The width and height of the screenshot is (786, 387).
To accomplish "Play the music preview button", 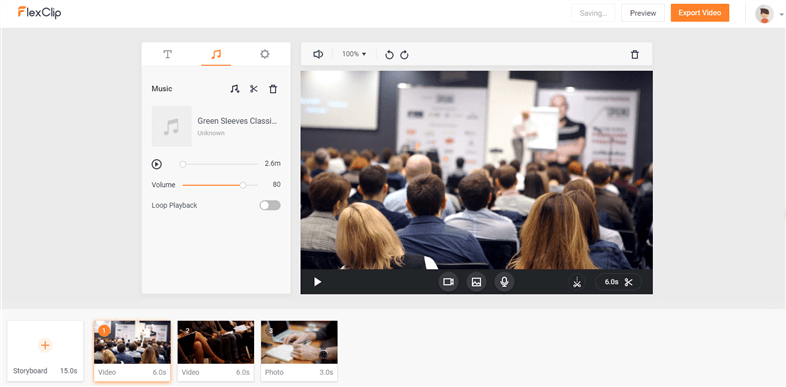I will pos(156,164).
